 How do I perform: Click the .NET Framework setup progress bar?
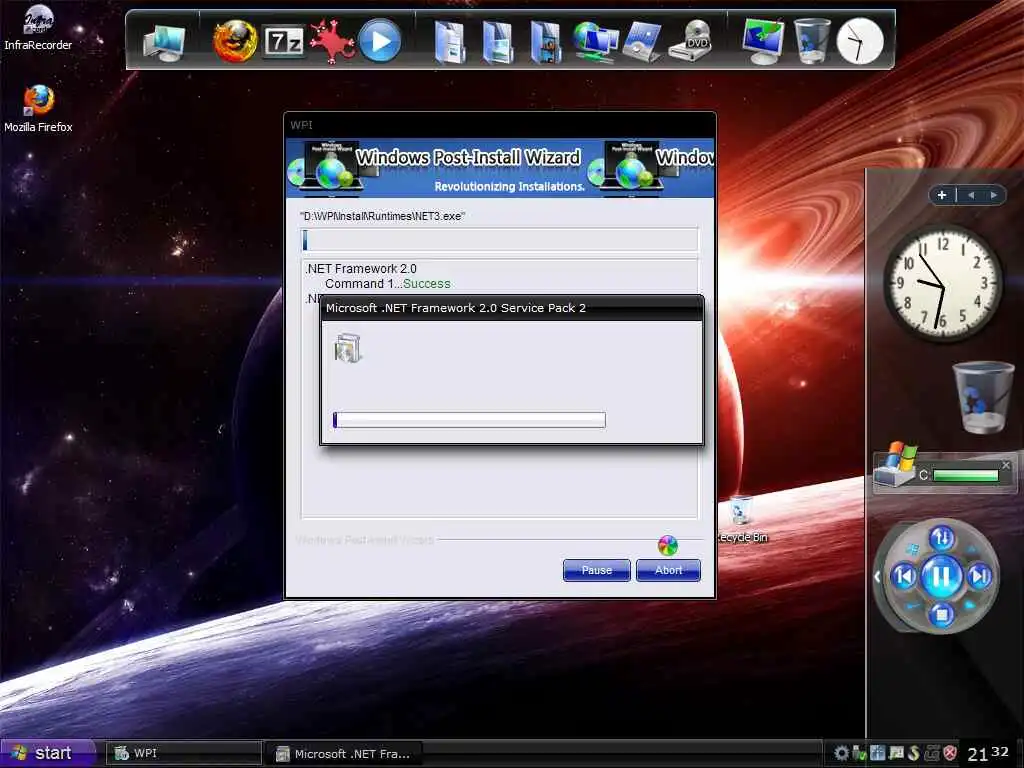click(x=469, y=419)
